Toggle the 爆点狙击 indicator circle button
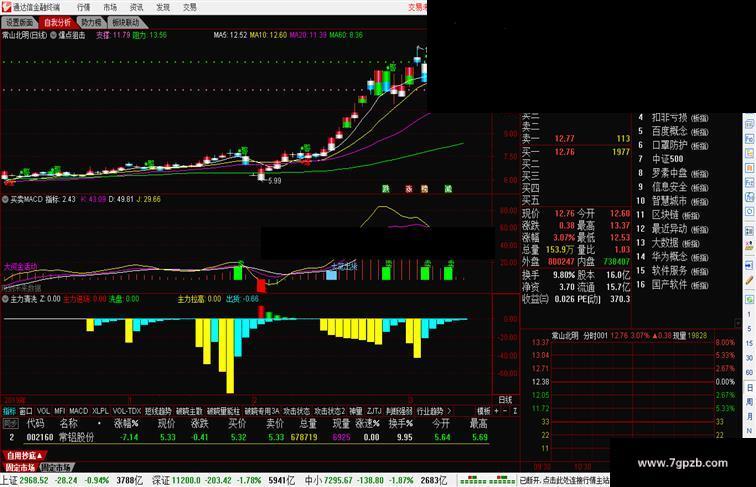Screen dimensions: 756x487 click(54, 35)
